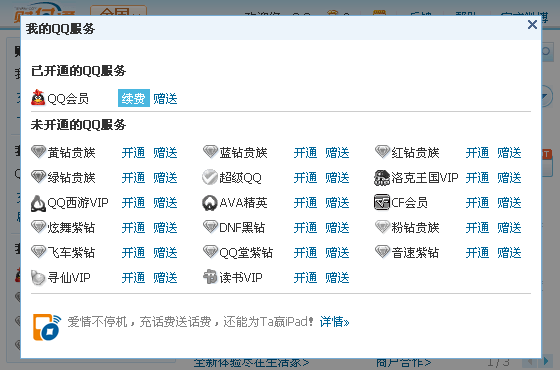This screenshot has height=370, width=560.
Task: Open 开通 for 炫舞紫钻
Action: click(133, 228)
